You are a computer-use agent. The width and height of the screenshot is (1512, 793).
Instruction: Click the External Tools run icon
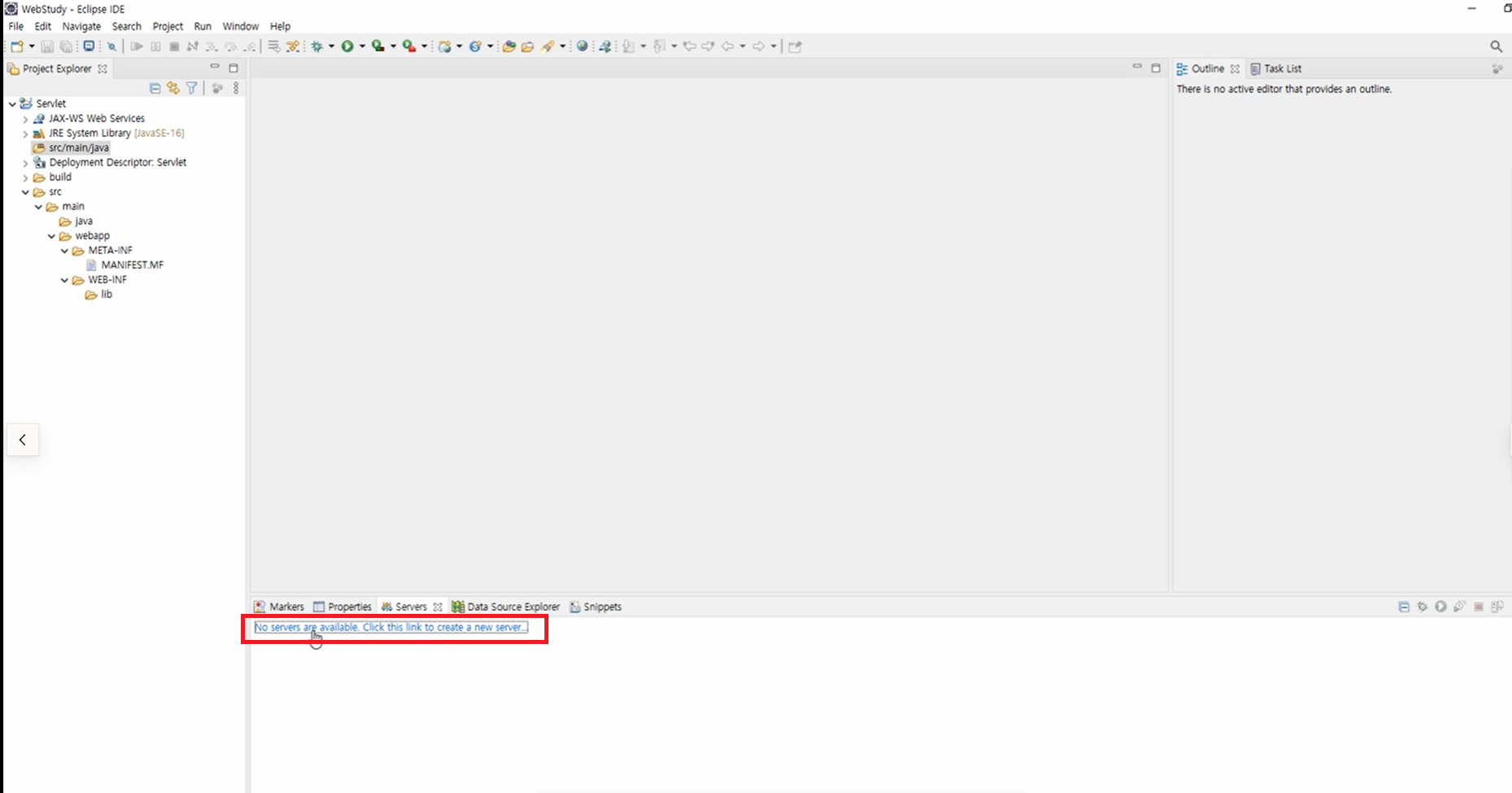tap(409, 46)
